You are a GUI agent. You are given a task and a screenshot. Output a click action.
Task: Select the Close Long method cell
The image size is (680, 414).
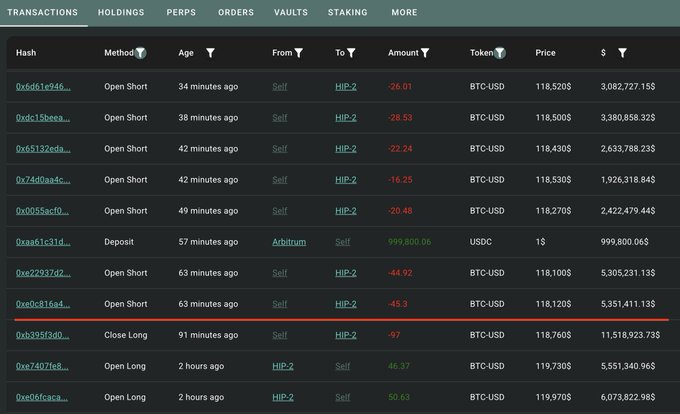pos(126,335)
